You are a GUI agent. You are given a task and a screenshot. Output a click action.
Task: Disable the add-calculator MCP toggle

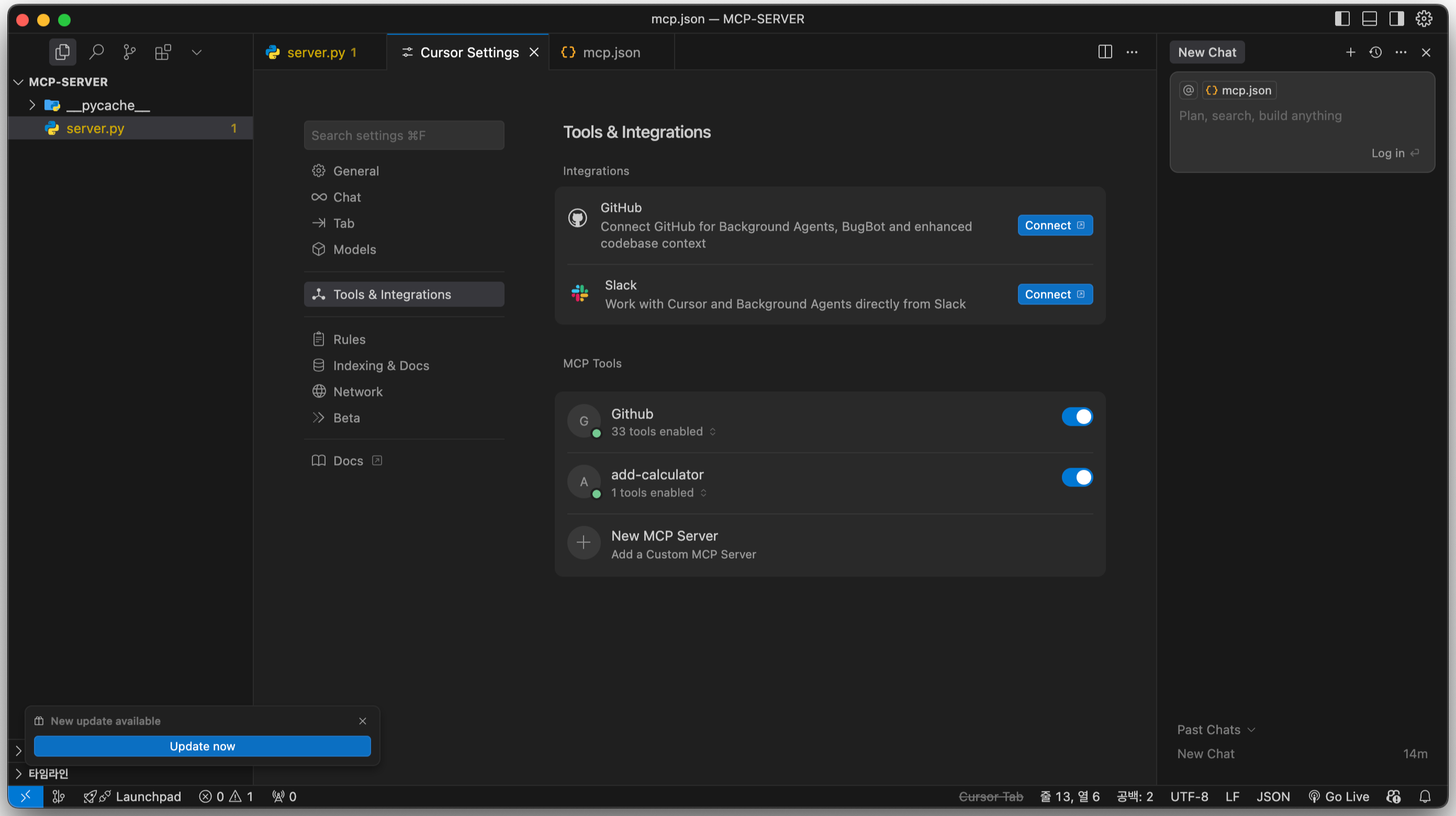[1077, 478]
